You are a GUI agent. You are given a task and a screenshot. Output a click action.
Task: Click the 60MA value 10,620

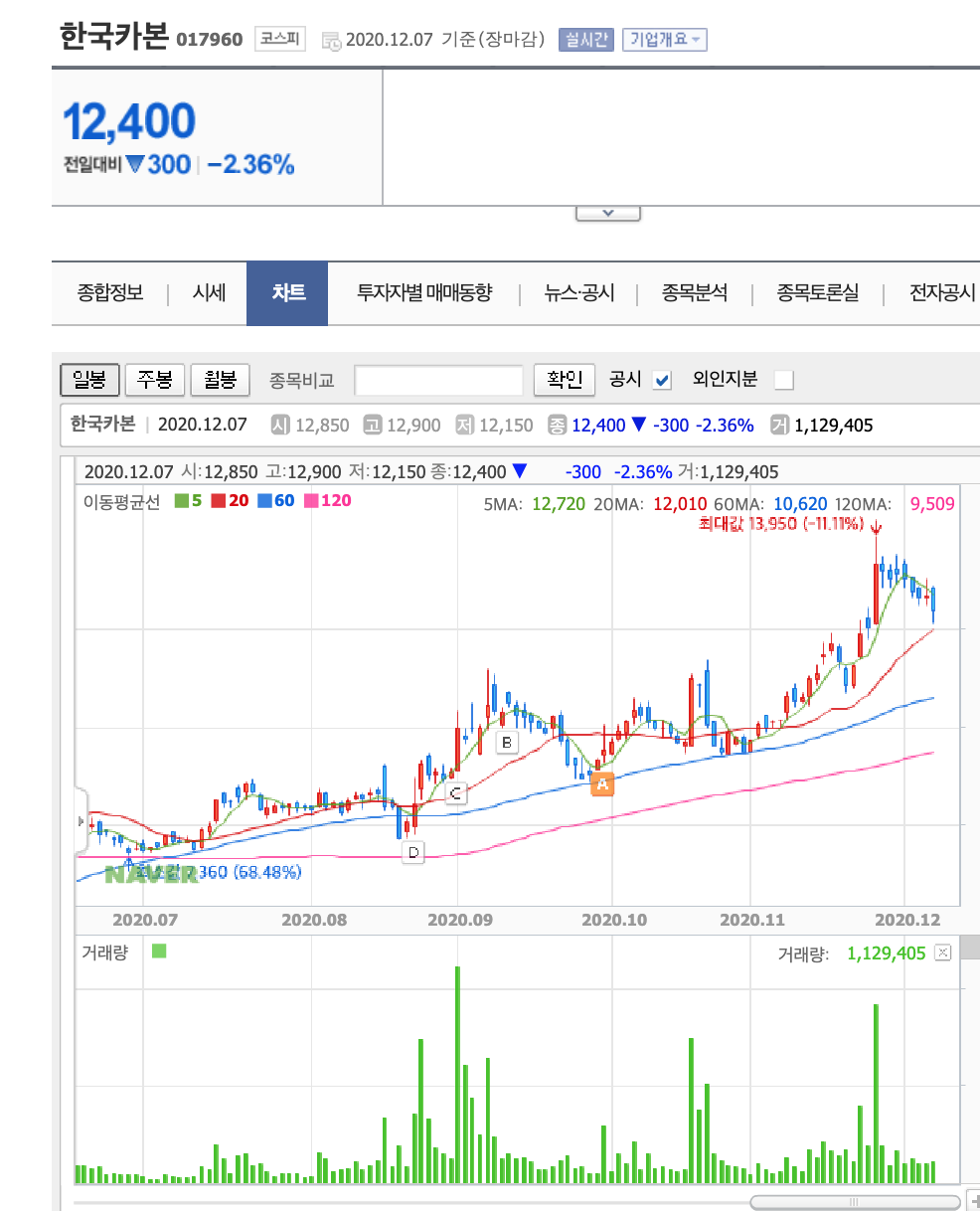click(801, 504)
